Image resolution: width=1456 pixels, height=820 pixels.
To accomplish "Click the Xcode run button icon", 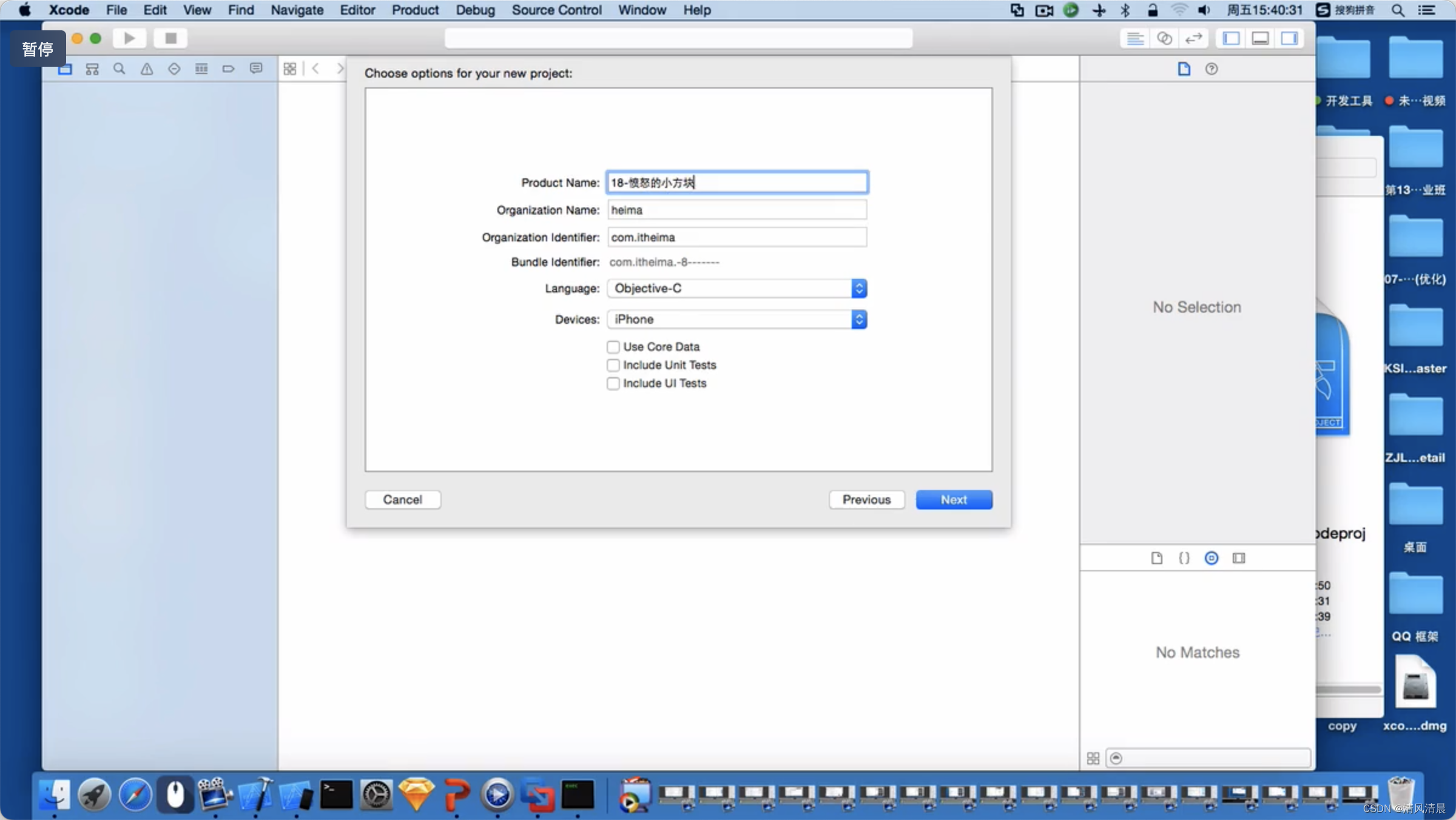I will [131, 38].
